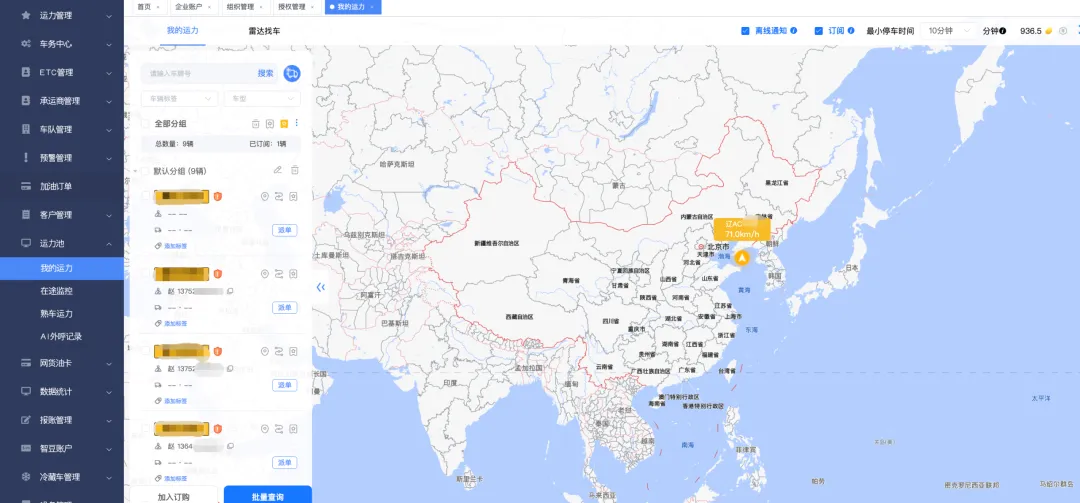Open the 车辆标签 dropdown
The height and width of the screenshot is (503, 1080).
click(179, 99)
